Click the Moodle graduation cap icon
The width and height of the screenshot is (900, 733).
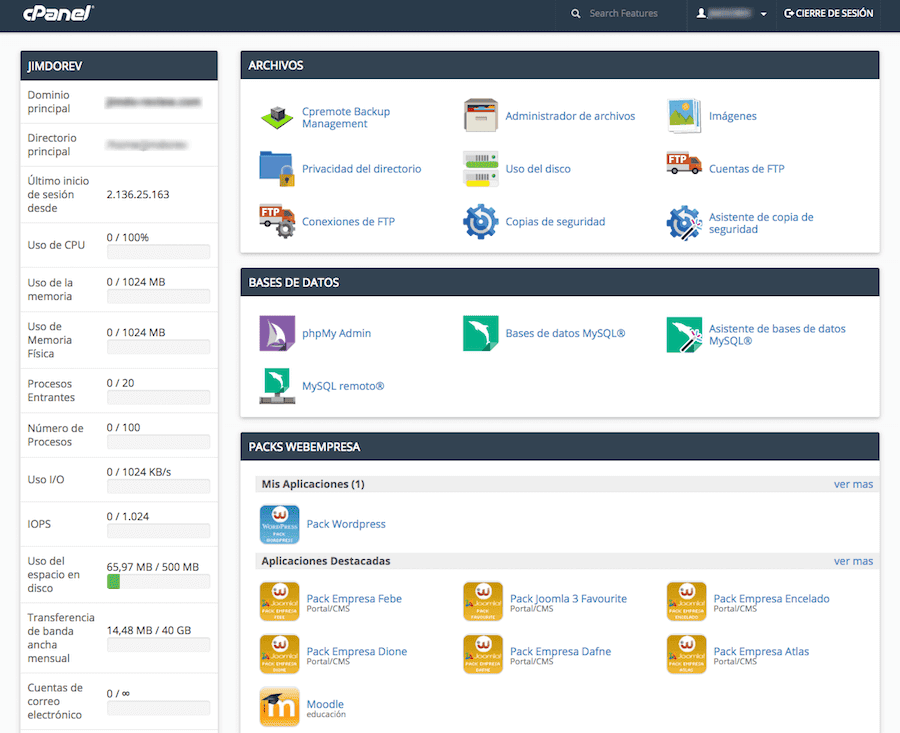point(279,707)
